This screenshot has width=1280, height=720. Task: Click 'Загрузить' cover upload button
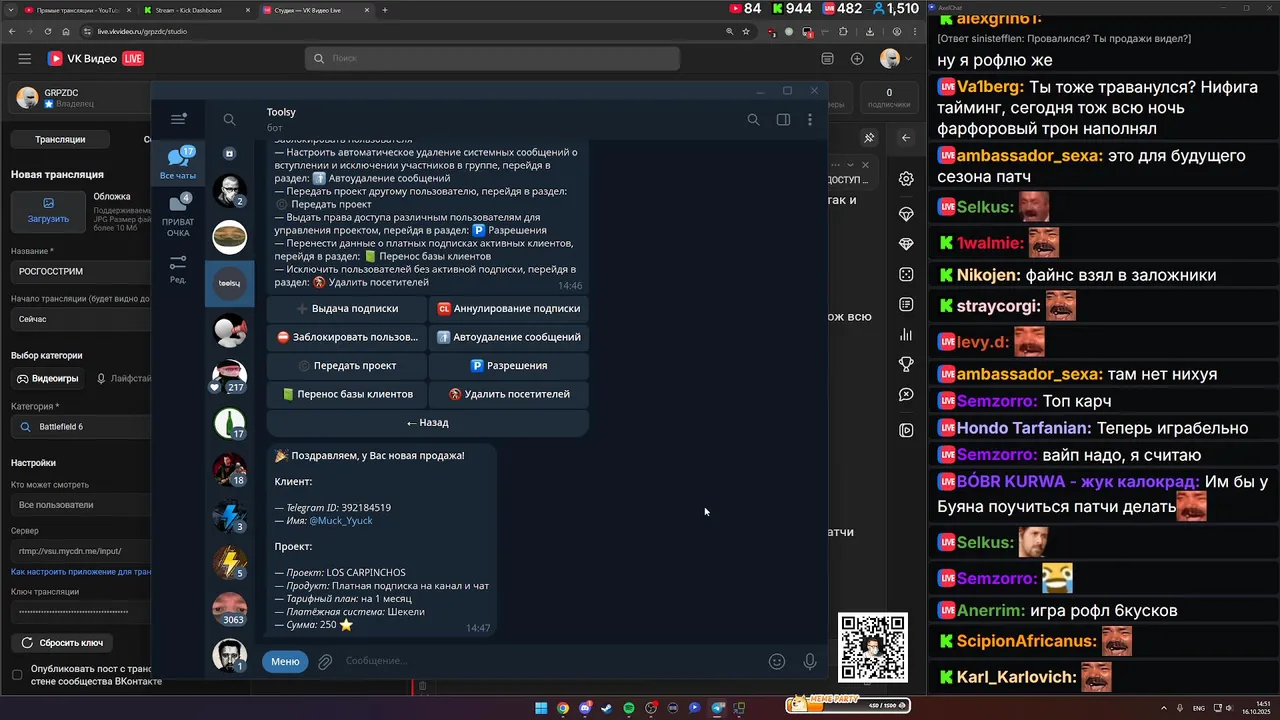point(48,210)
